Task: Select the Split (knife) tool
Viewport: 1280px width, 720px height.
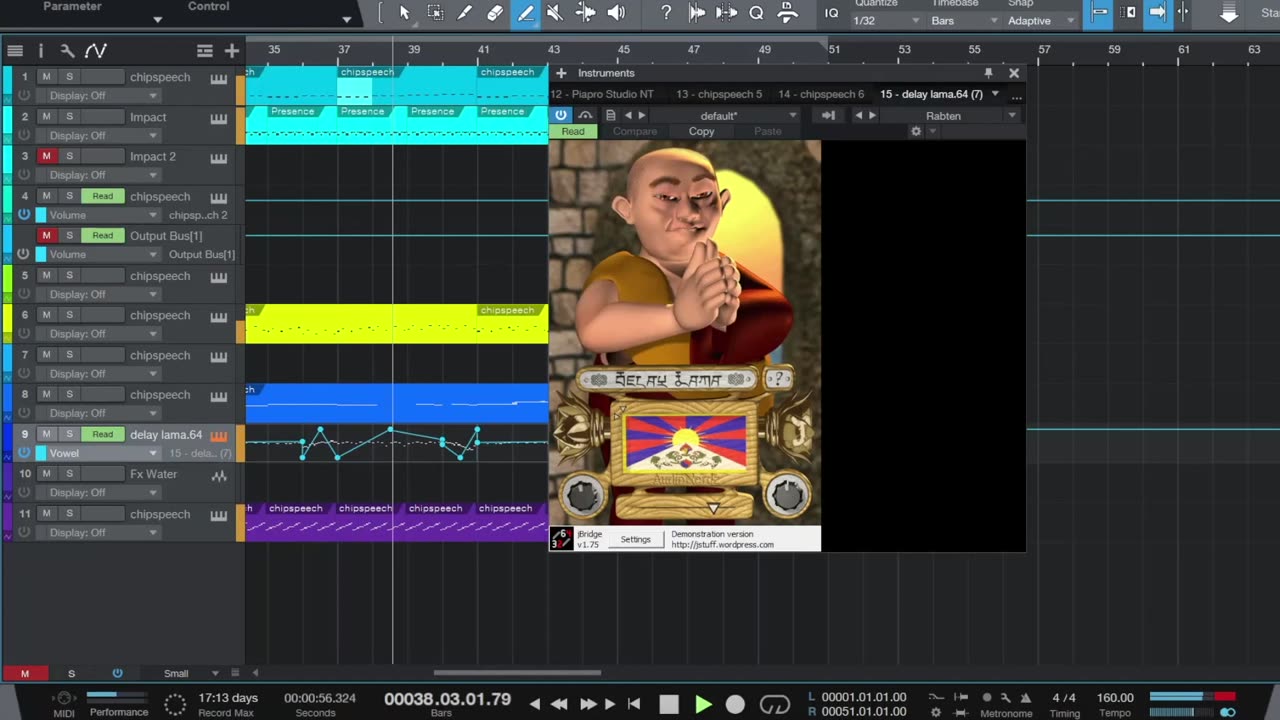Action: click(x=465, y=13)
